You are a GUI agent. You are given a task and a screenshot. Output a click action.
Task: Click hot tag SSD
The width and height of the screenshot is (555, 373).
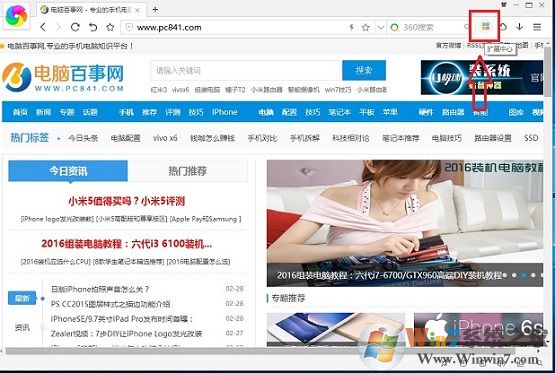coord(531,138)
